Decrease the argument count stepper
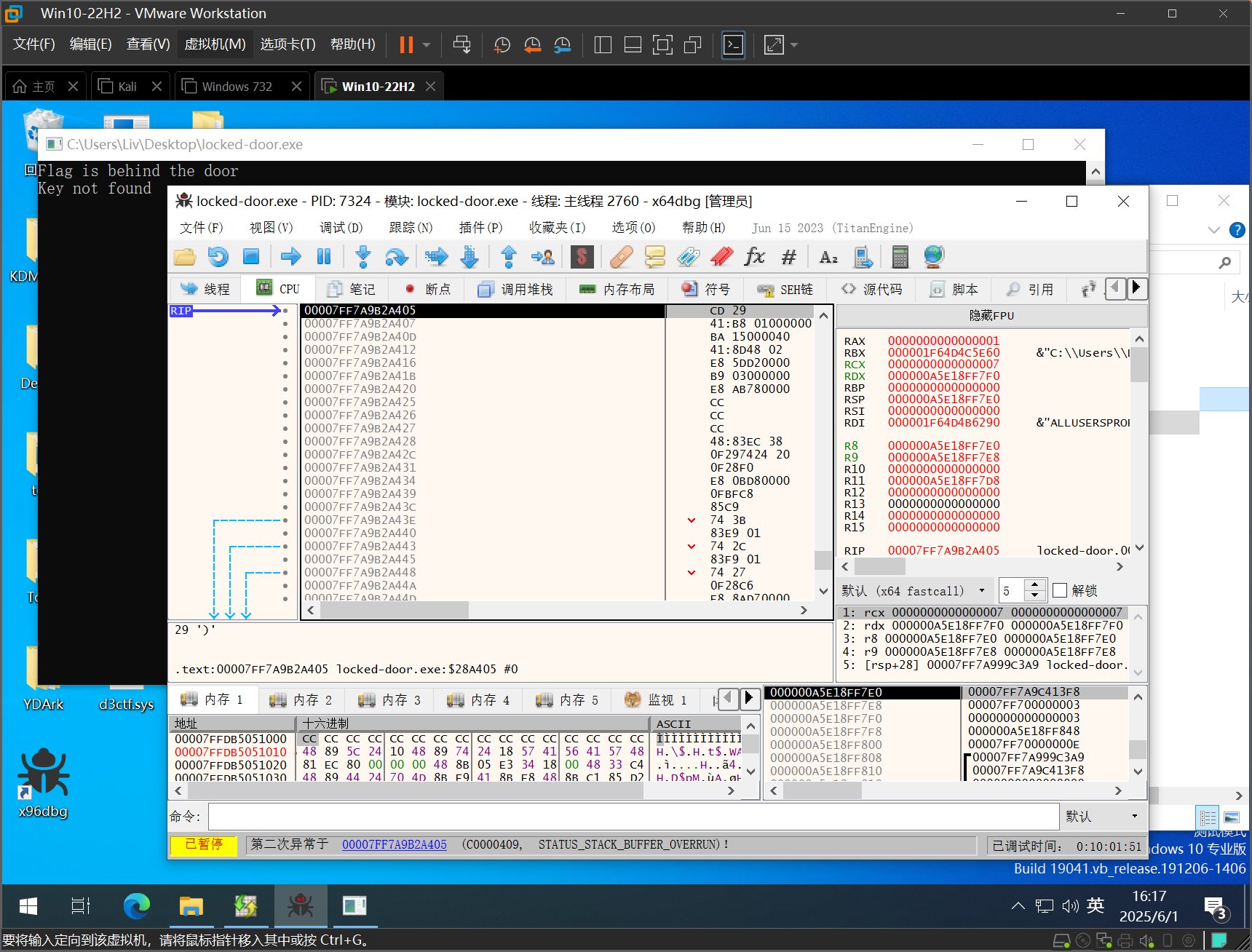The width and height of the screenshot is (1252, 952). point(1034,595)
